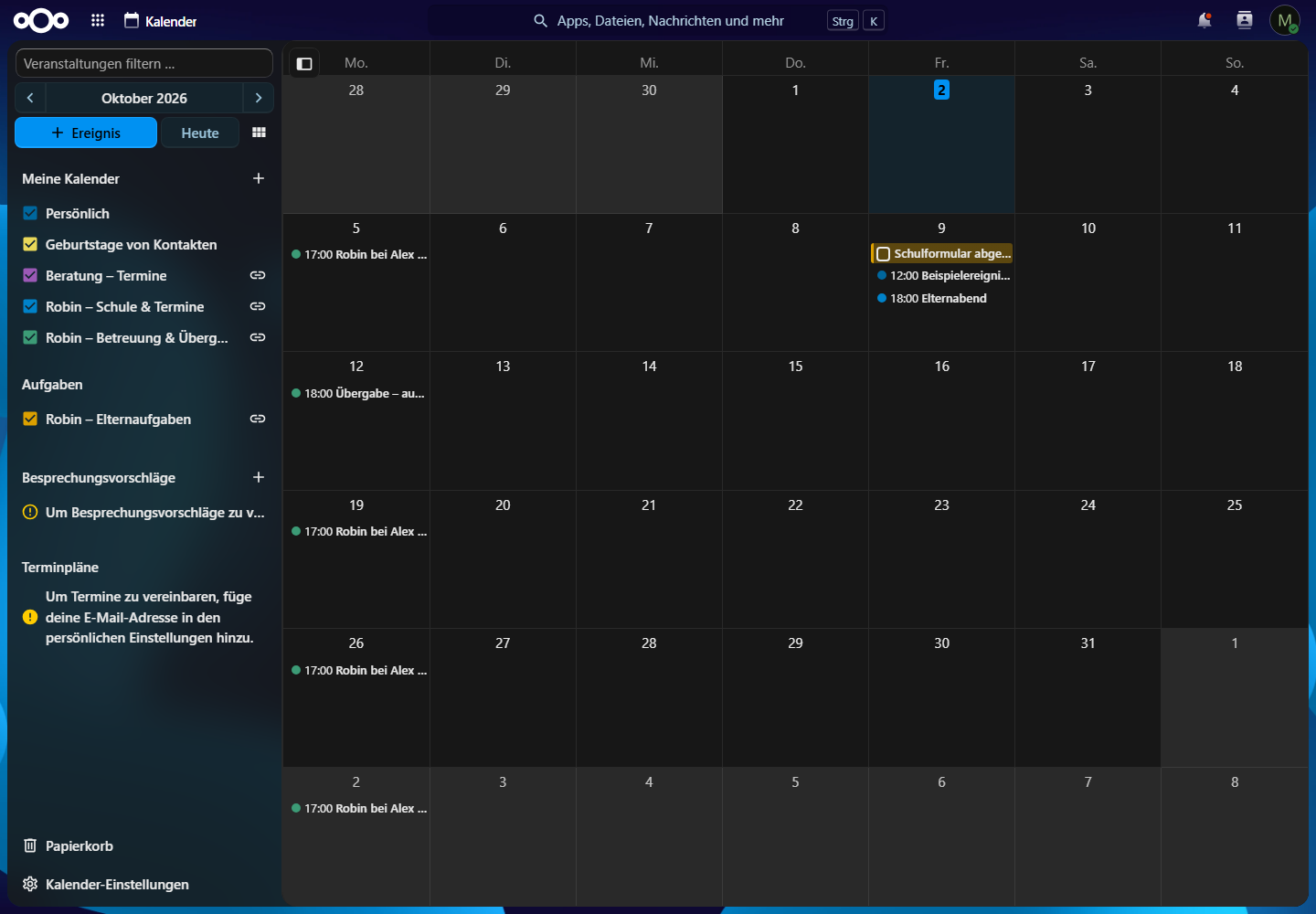
Task: Click share link icon for Beratung – Termine
Action: click(x=258, y=275)
